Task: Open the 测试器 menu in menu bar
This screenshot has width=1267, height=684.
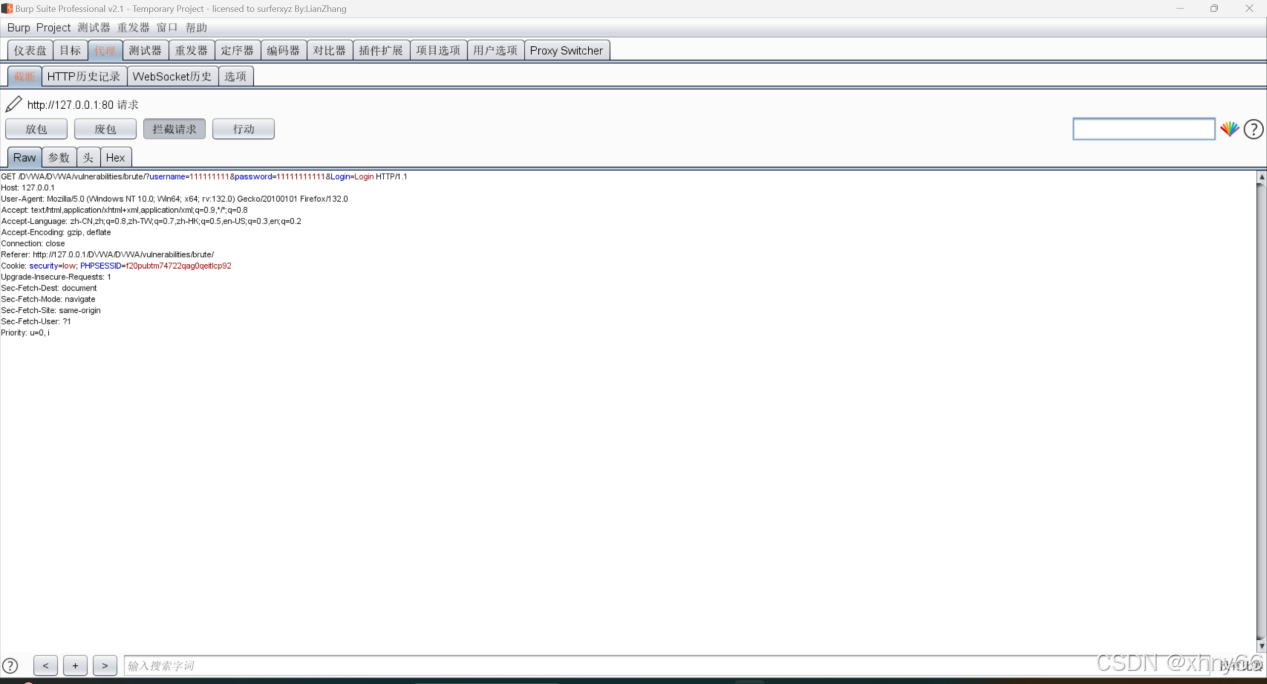Action: click(x=94, y=28)
